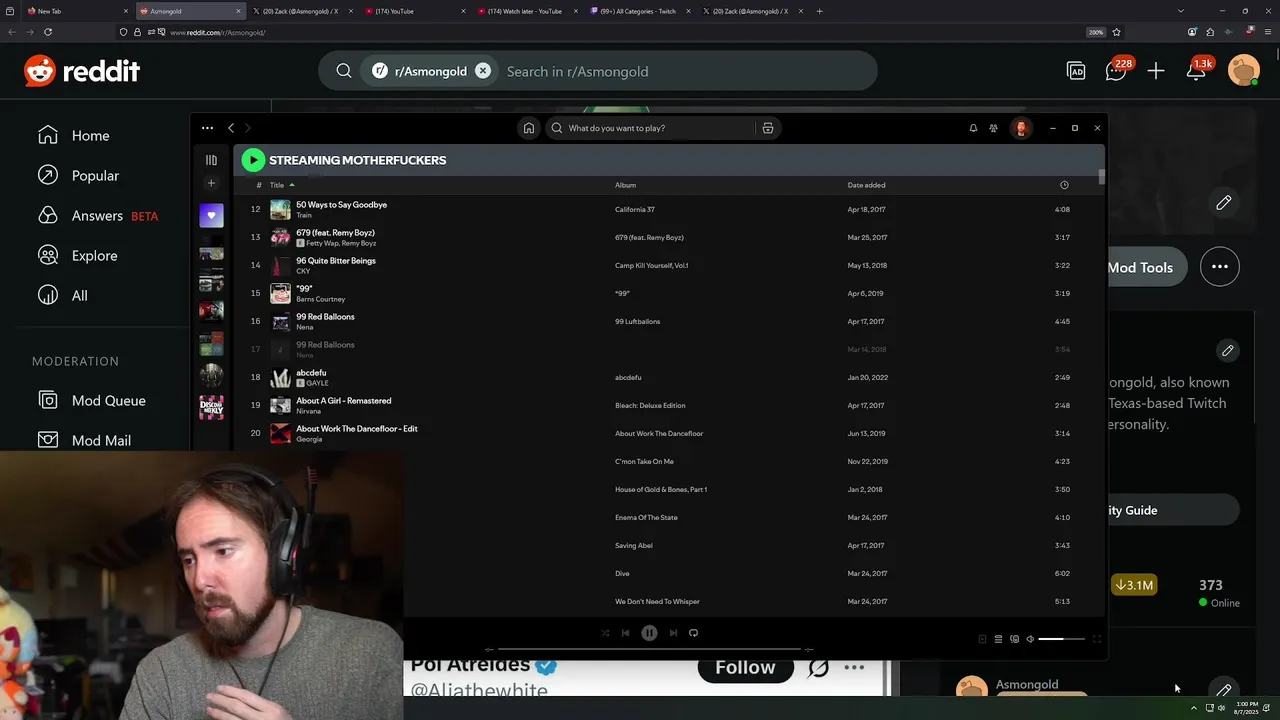1280x720 pixels.
Task: Open Reddit notifications bell with 1.3k badge
Action: click(1196, 71)
